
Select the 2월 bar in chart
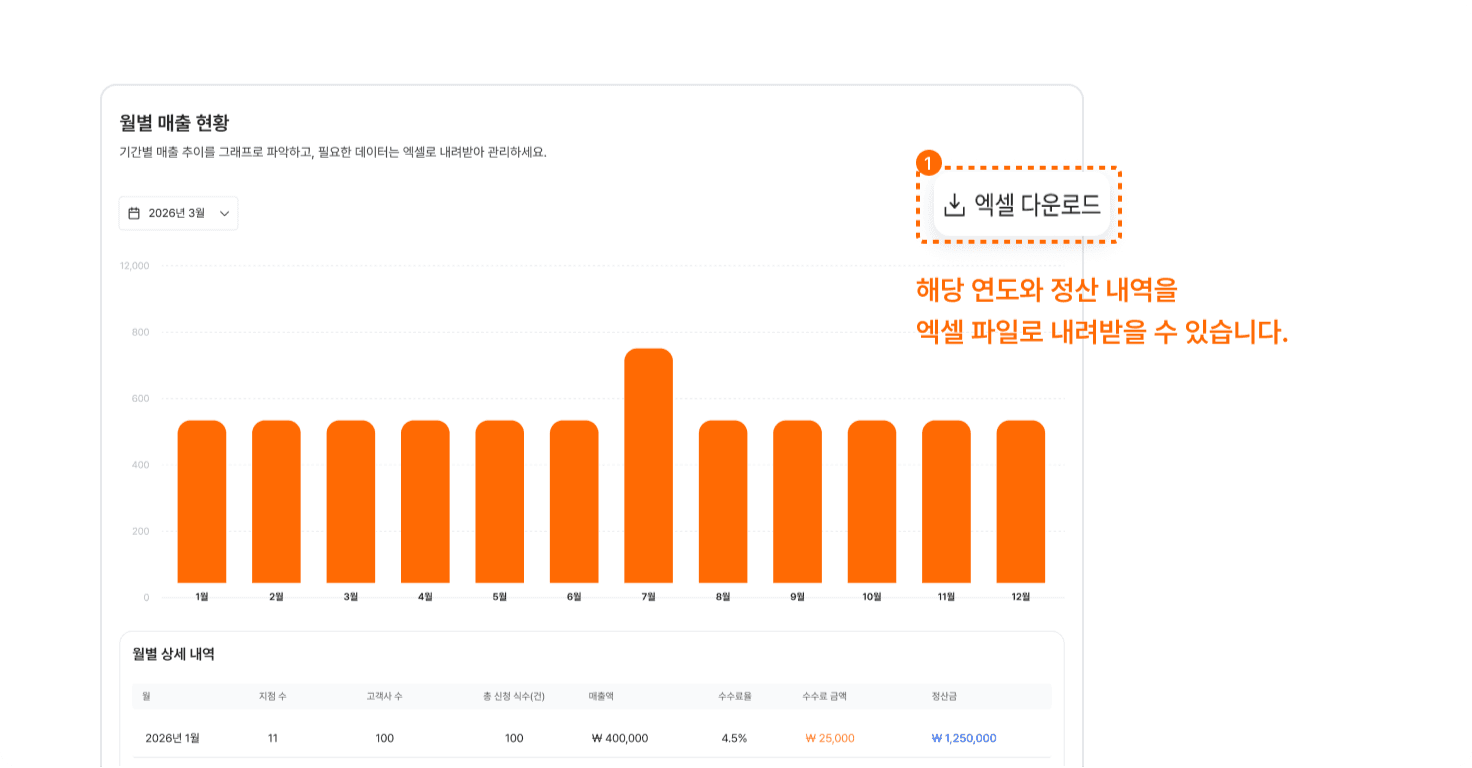[x=276, y=502]
